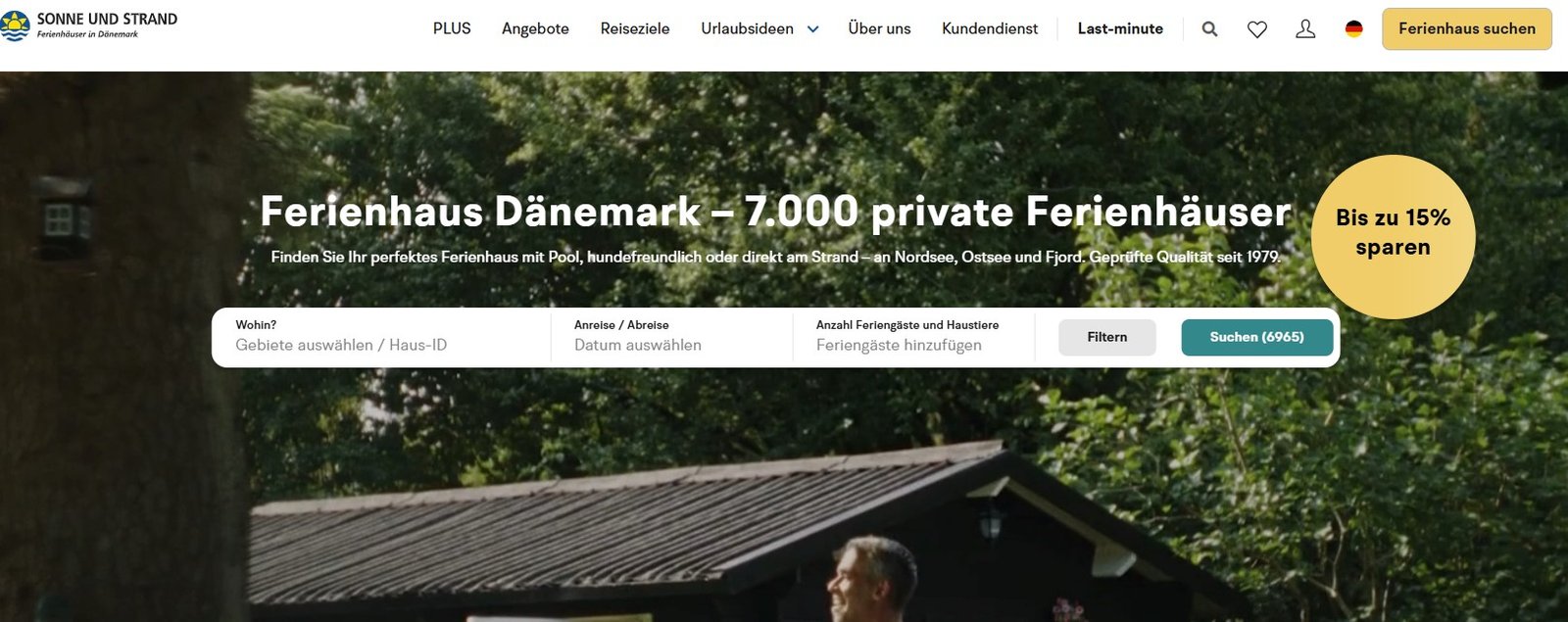This screenshot has height=622, width=1568.
Task: Go to Angebote page
Action: 535,29
